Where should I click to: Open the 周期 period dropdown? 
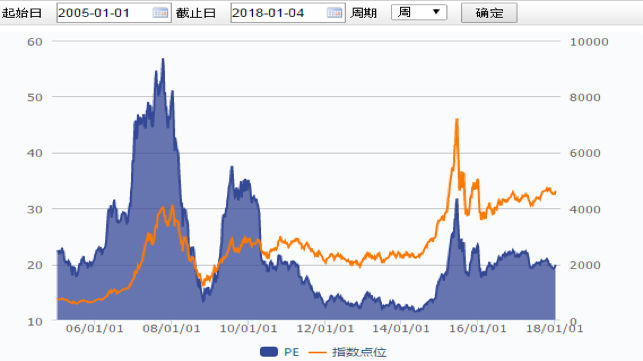coord(419,12)
